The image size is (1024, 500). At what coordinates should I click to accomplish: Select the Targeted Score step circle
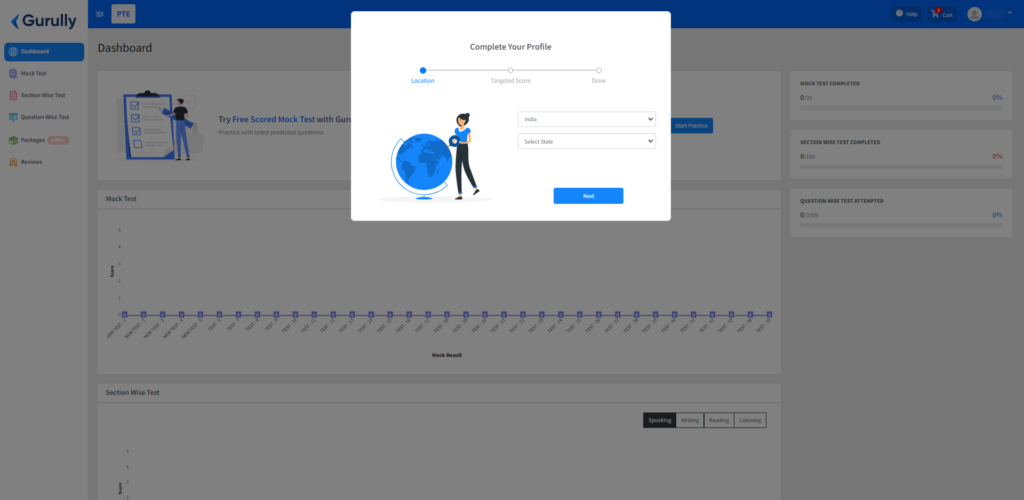pyautogui.click(x=511, y=70)
